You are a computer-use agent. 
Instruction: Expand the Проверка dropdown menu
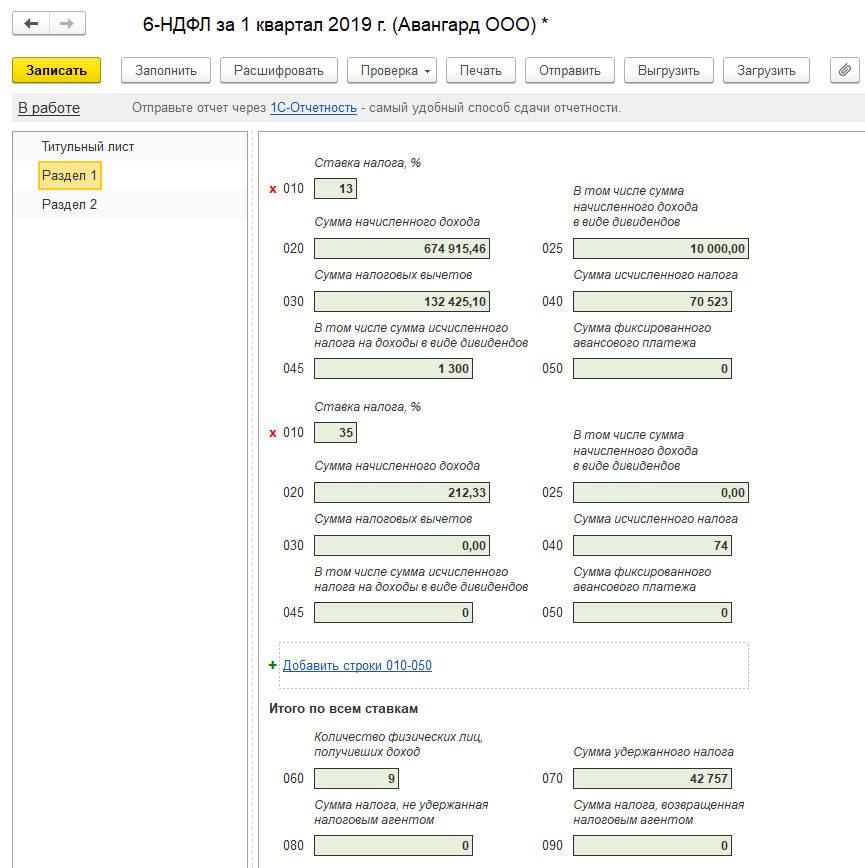[x=392, y=70]
